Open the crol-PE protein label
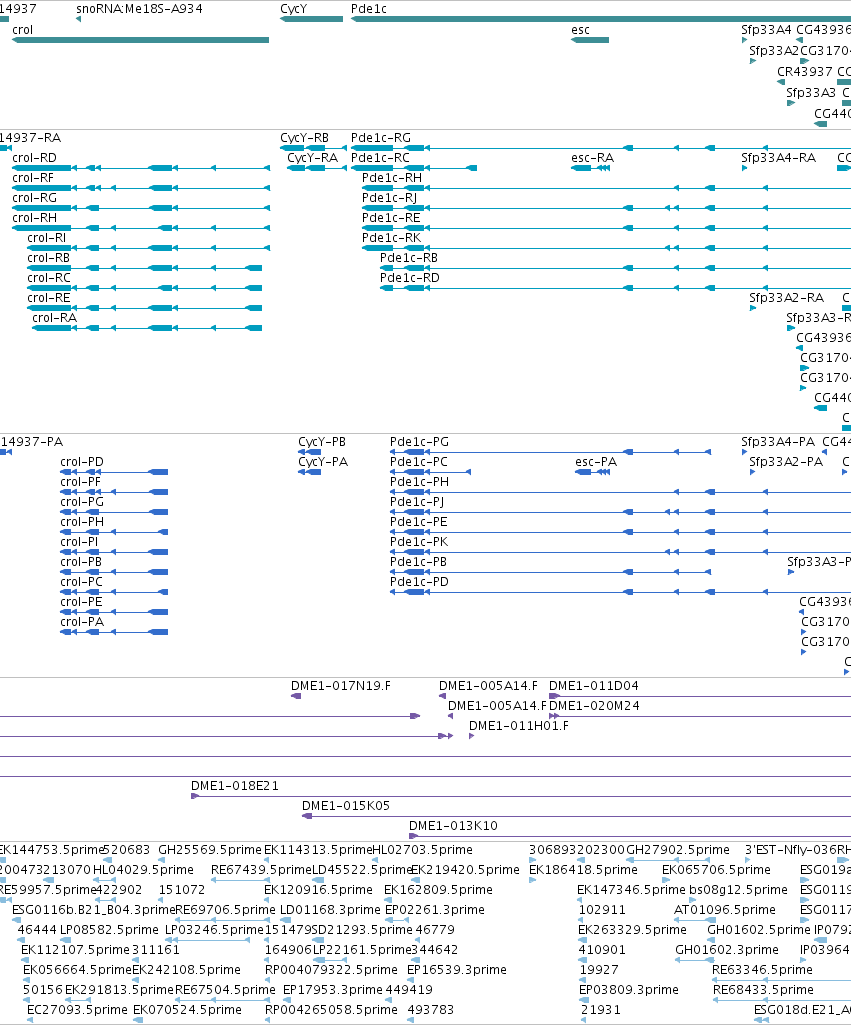851x1025 pixels. click(x=82, y=602)
